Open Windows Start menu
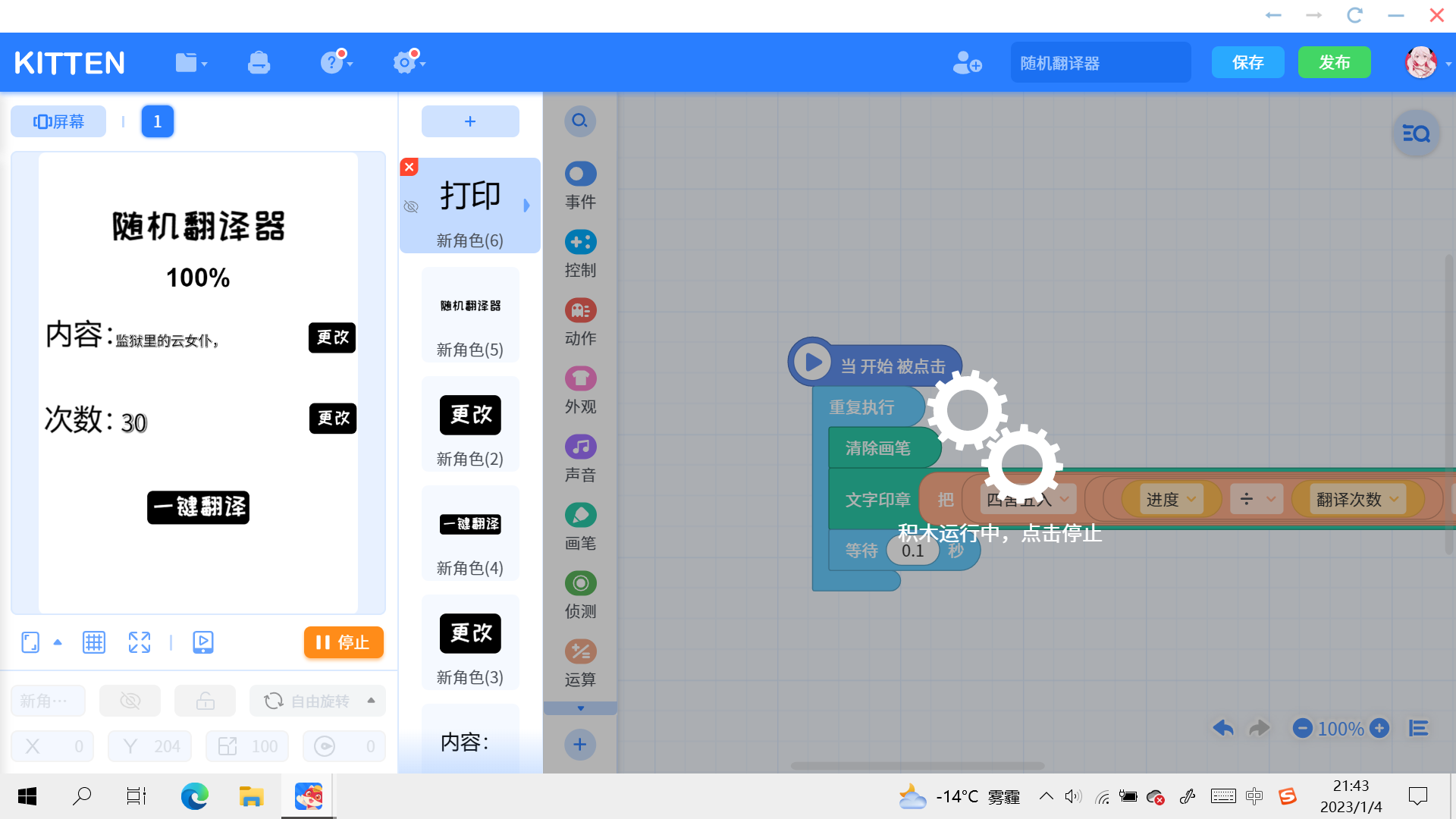 (27, 796)
